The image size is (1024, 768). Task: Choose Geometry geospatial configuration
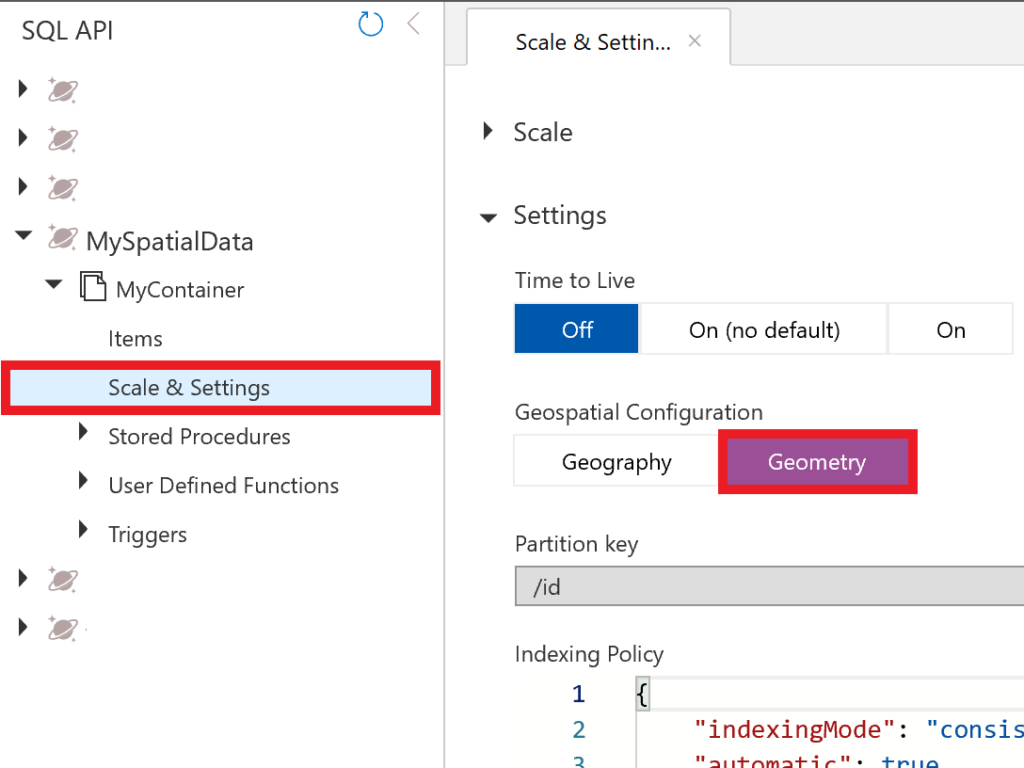(x=817, y=462)
